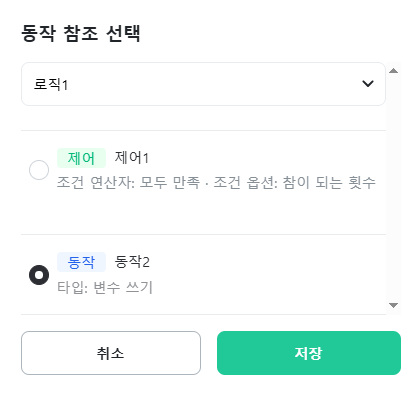Image resolution: width=420 pixels, height=394 pixels.
Task: Click the 제어1 item name label
Action: coord(132,158)
